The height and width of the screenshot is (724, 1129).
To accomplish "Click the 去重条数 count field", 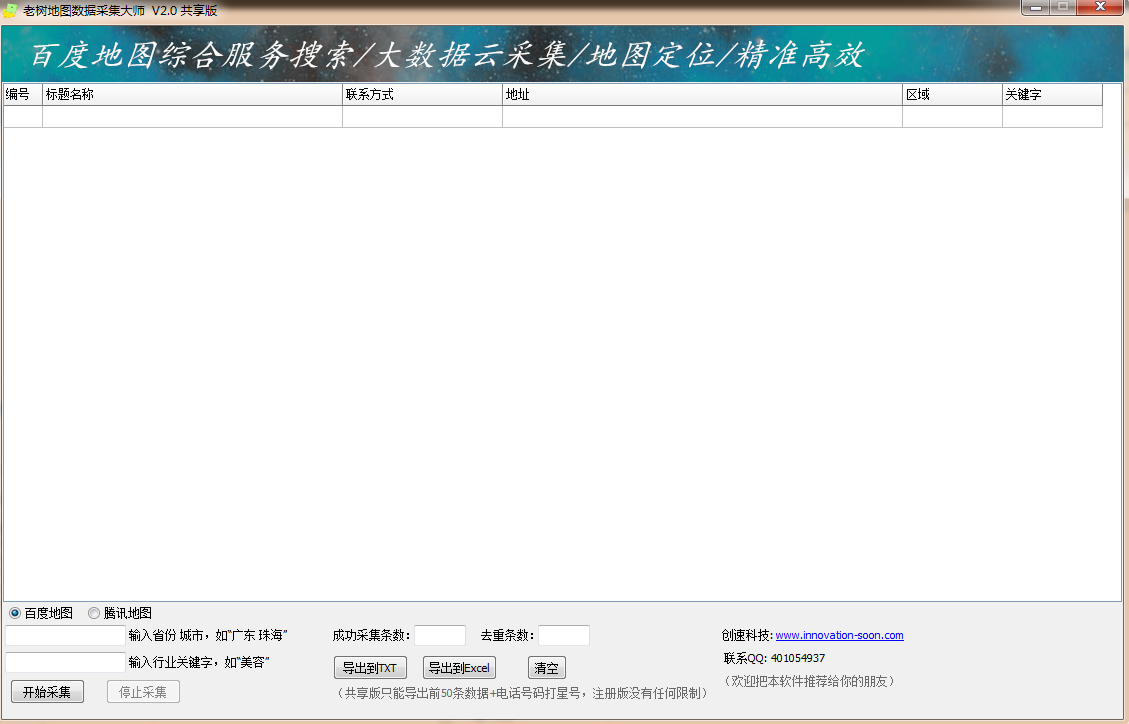I will (564, 635).
